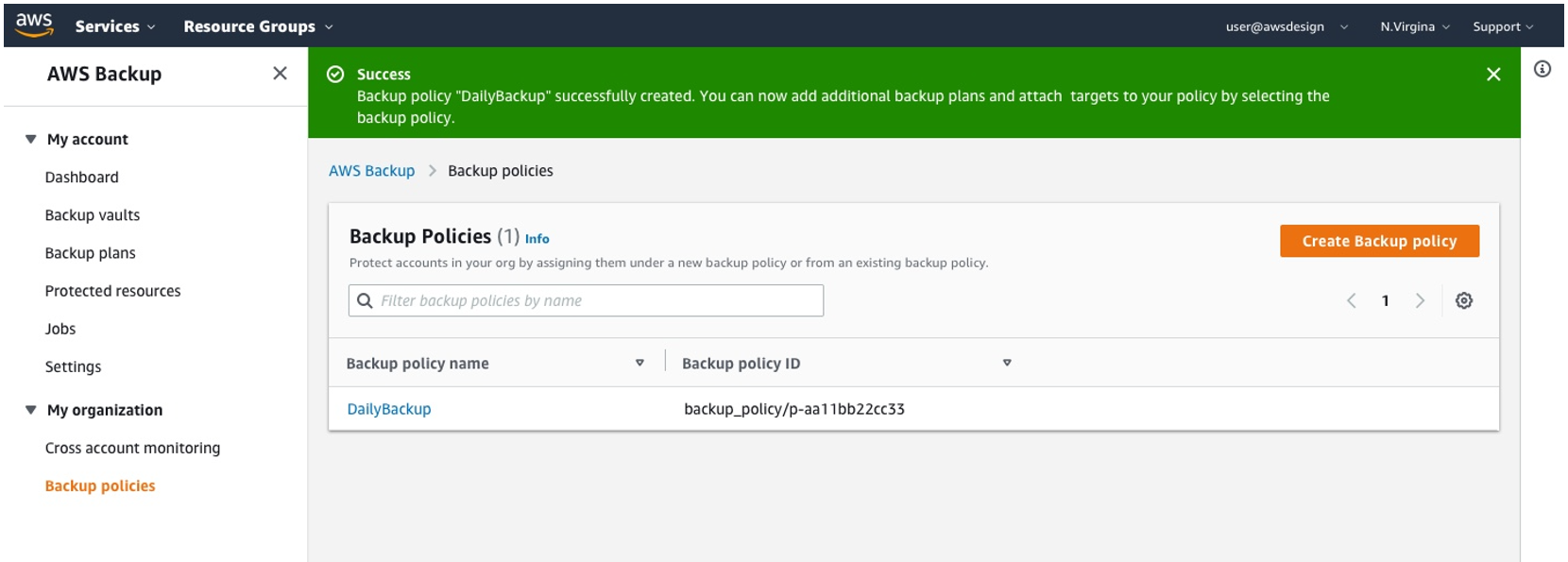The width and height of the screenshot is (1568, 562).
Task: Open table preferences gear icon
Action: 1464,300
